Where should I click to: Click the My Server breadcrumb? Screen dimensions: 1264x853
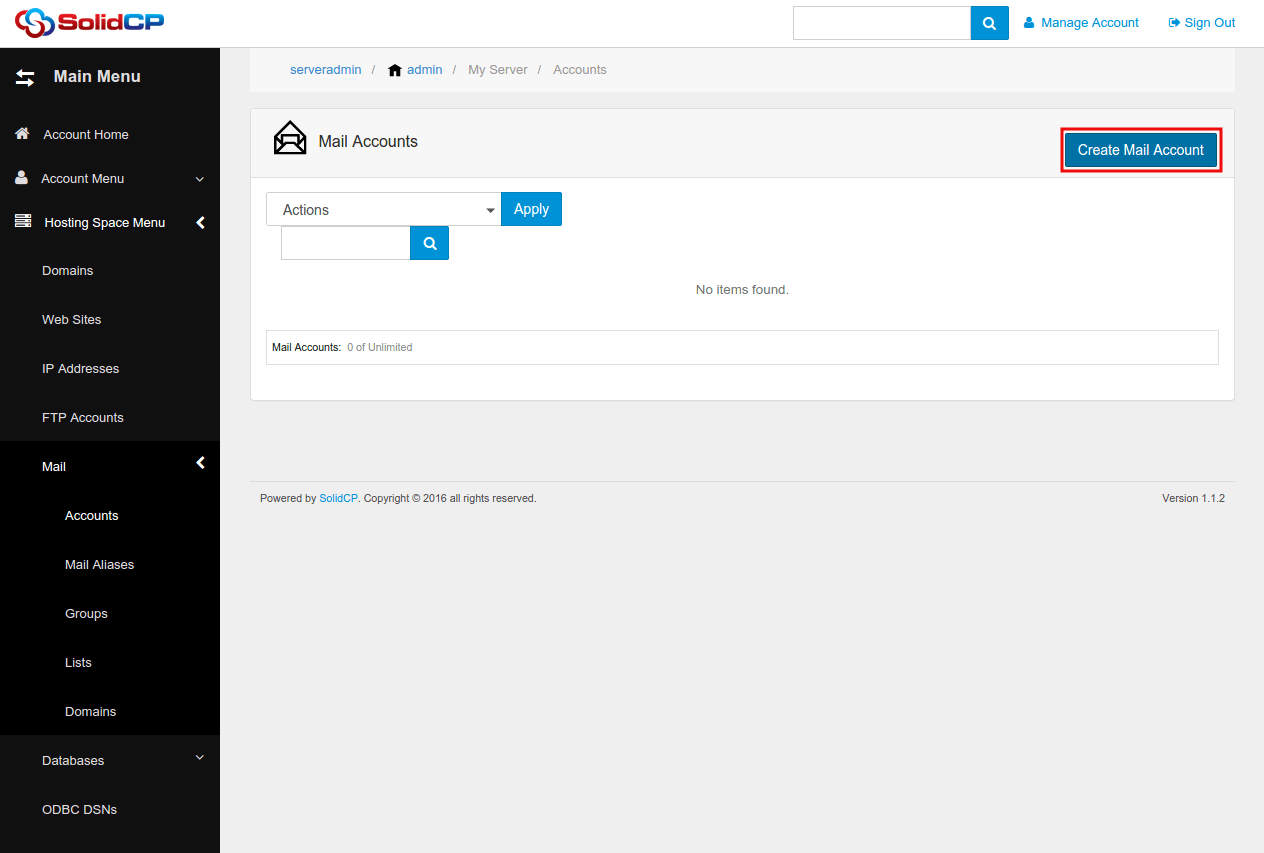point(498,70)
